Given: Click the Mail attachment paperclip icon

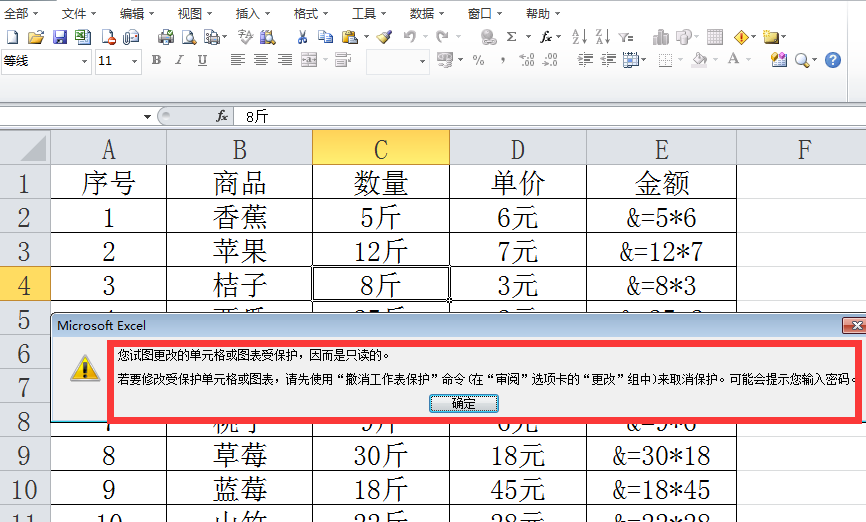Looking at the screenshot, I should pos(131,37).
